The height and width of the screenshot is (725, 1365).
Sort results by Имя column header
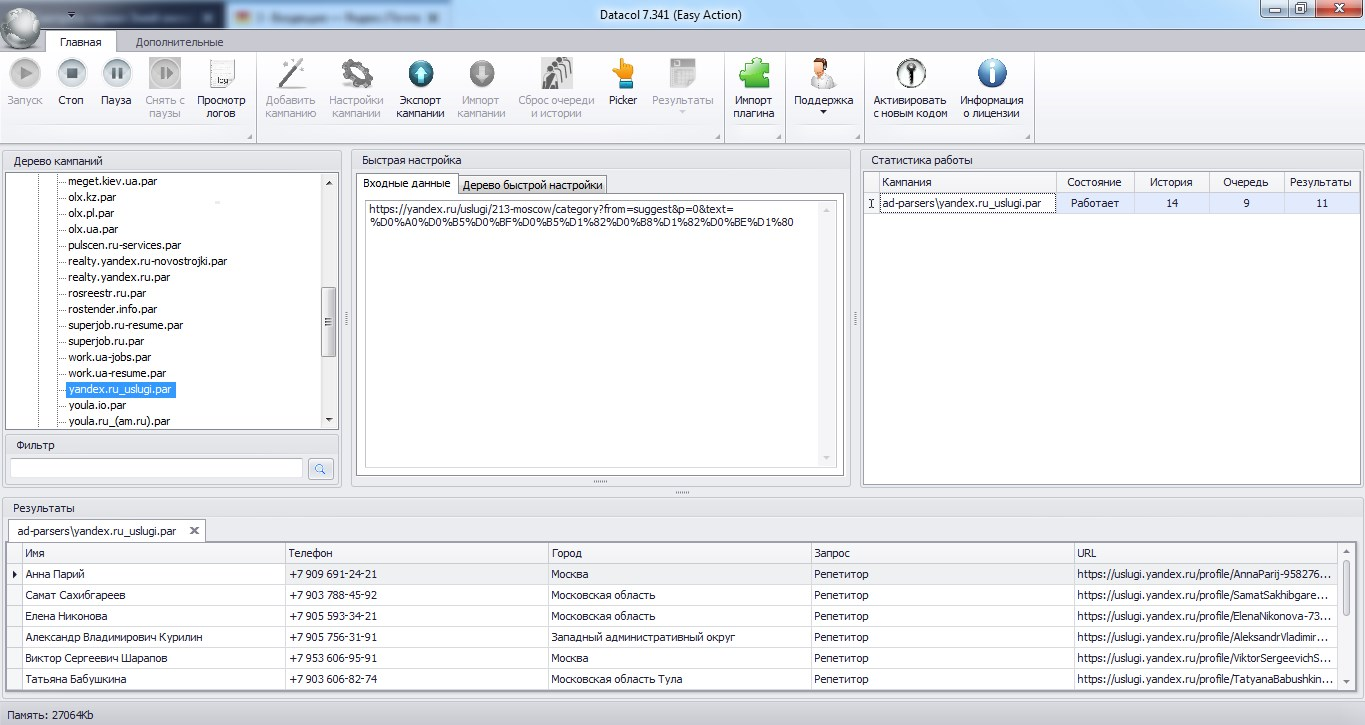pos(153,553)
